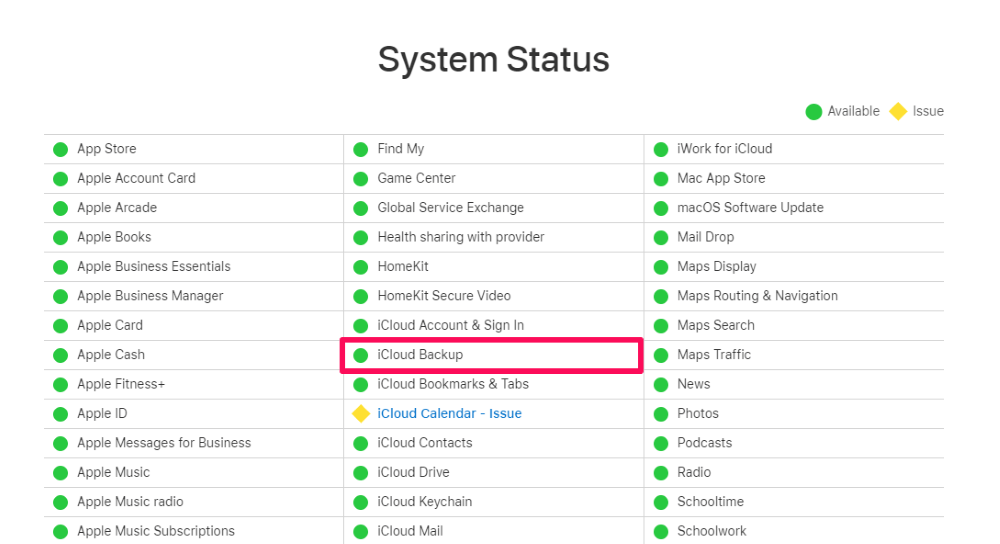This screenshot has width=1000, height=544.
Task: Click the yellow diamond beside iCloud Calendar
Action: click(361, 413)
